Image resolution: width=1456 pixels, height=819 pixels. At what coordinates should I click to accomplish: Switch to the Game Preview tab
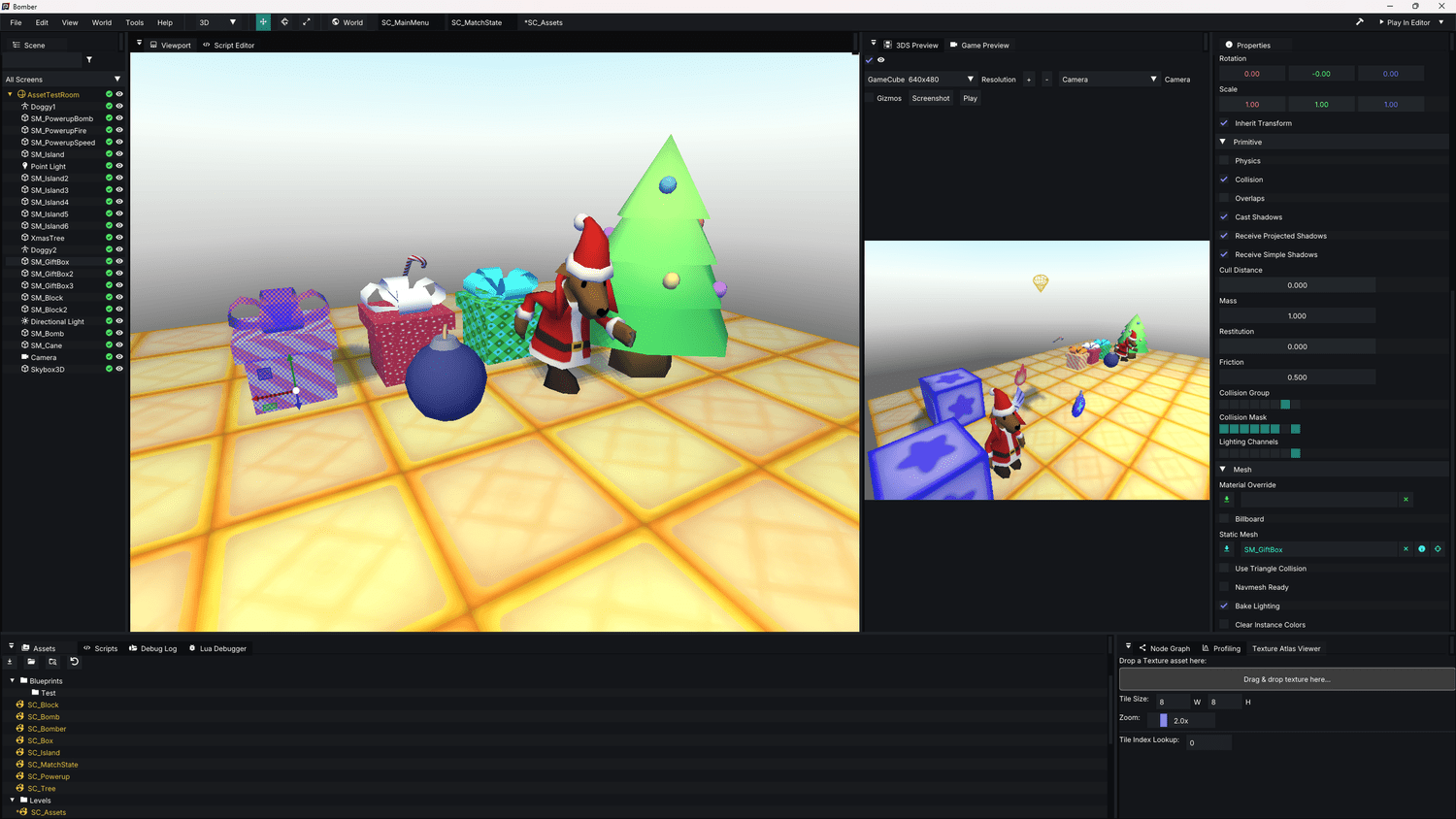click(979, 45)
